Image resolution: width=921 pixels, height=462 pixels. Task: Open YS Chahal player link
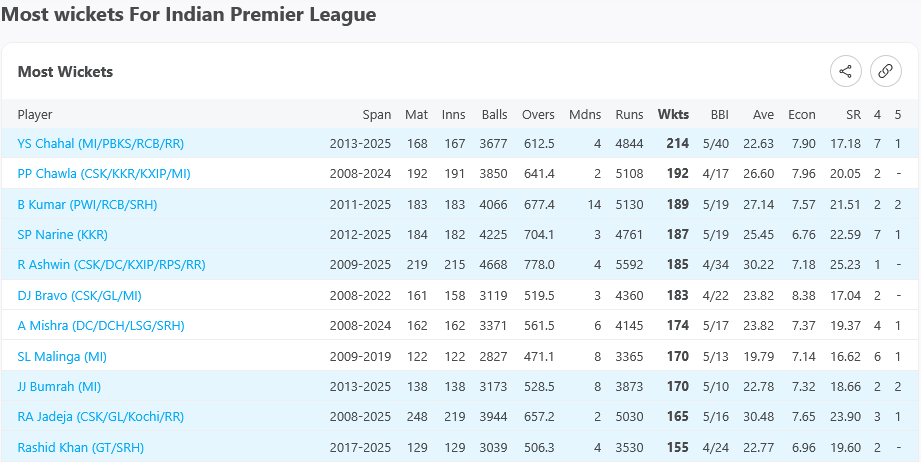[100, 144]
